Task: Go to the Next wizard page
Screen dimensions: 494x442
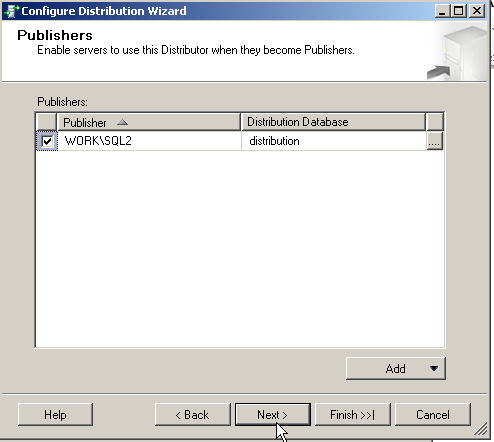Action: [x=273, y=415]
